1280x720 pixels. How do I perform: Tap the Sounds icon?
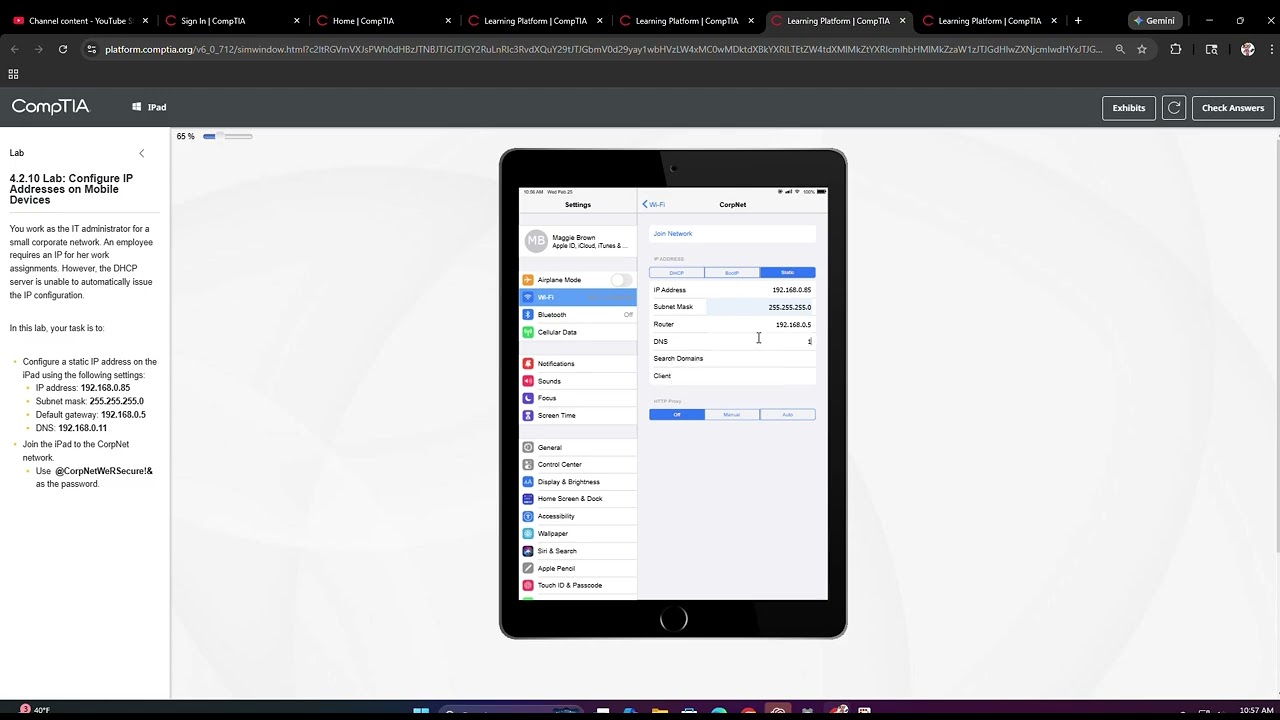[x=528, y=381]
